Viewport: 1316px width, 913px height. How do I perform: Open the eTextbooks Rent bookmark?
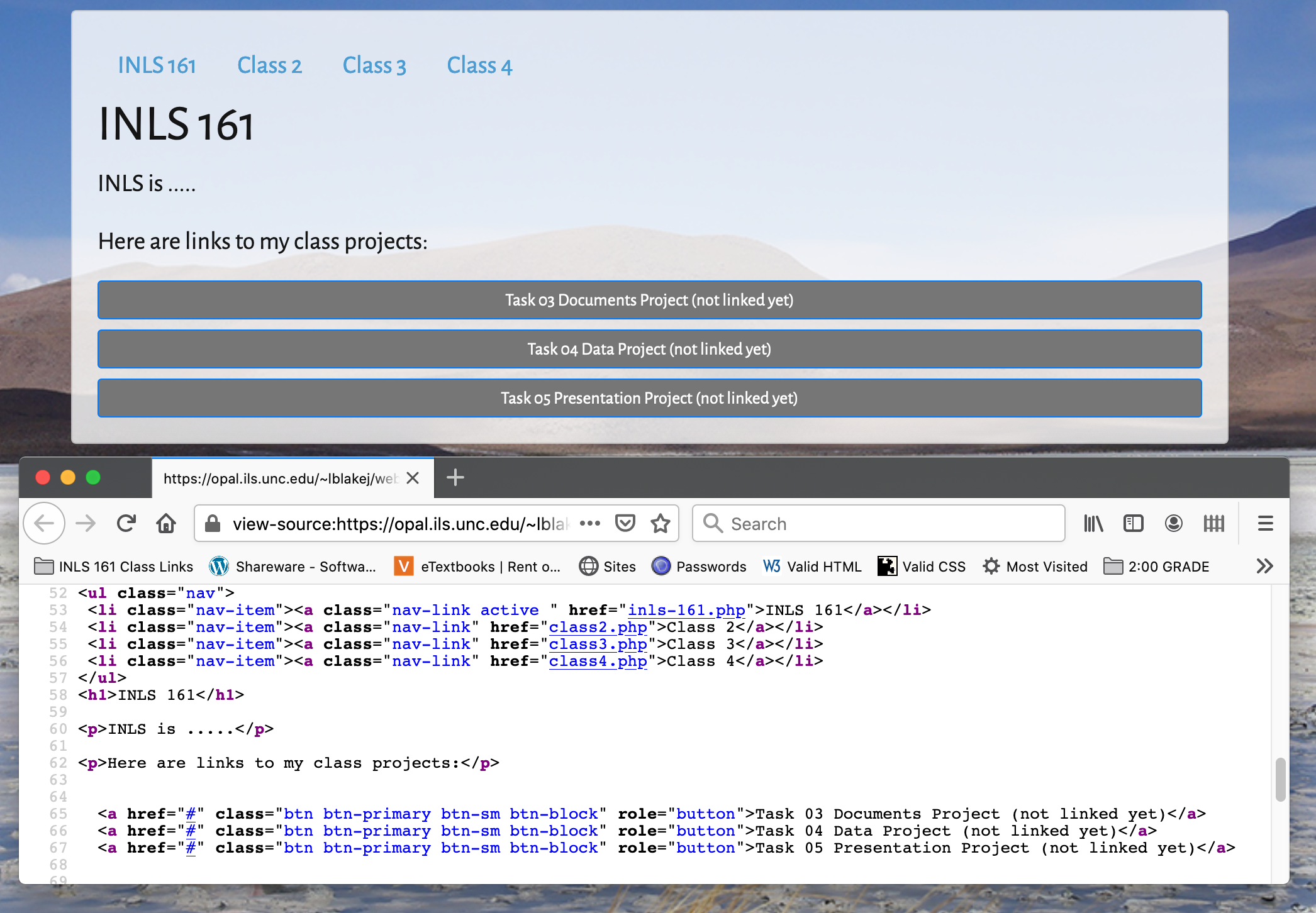point(477,567)
